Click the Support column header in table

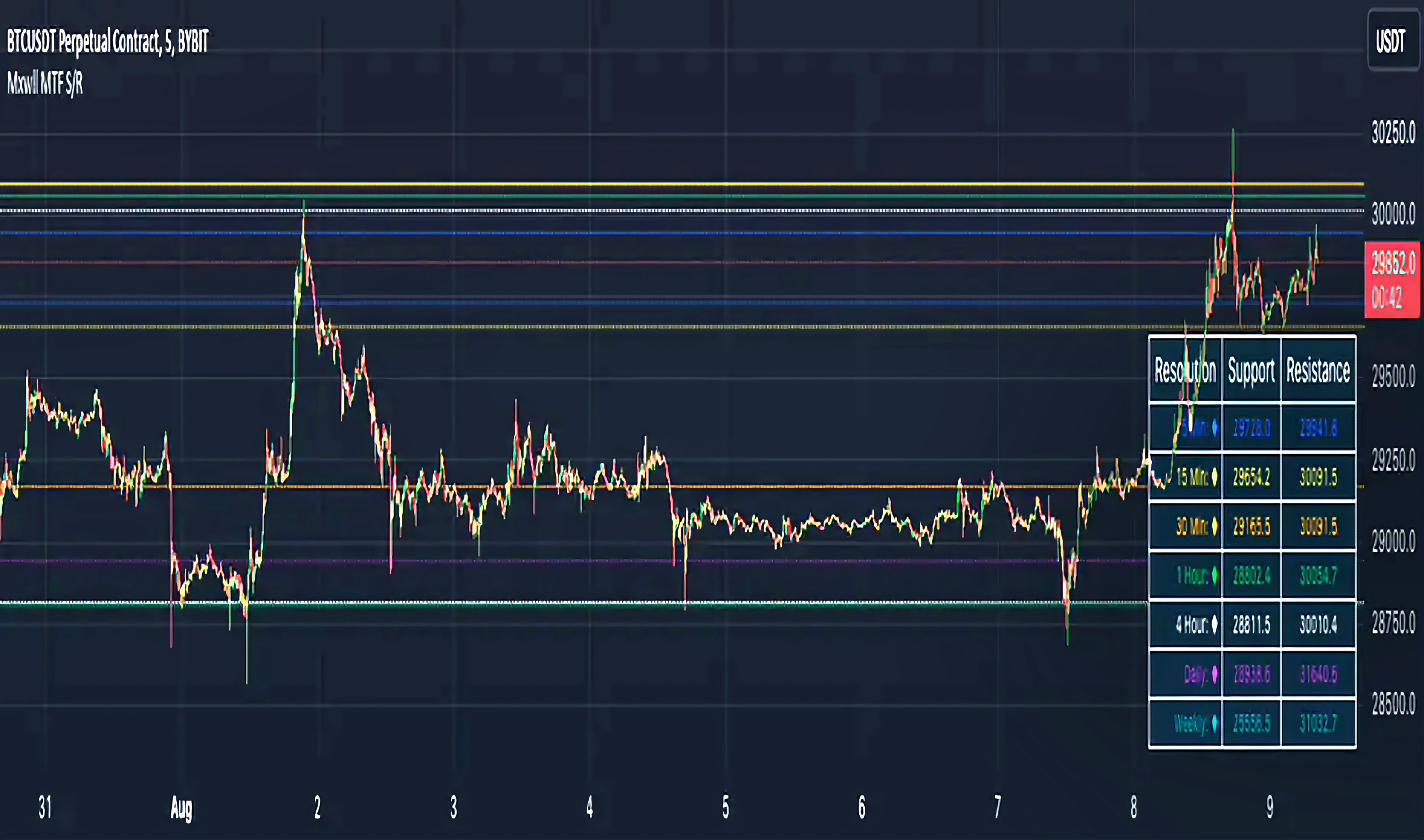tap(1251, 371)
